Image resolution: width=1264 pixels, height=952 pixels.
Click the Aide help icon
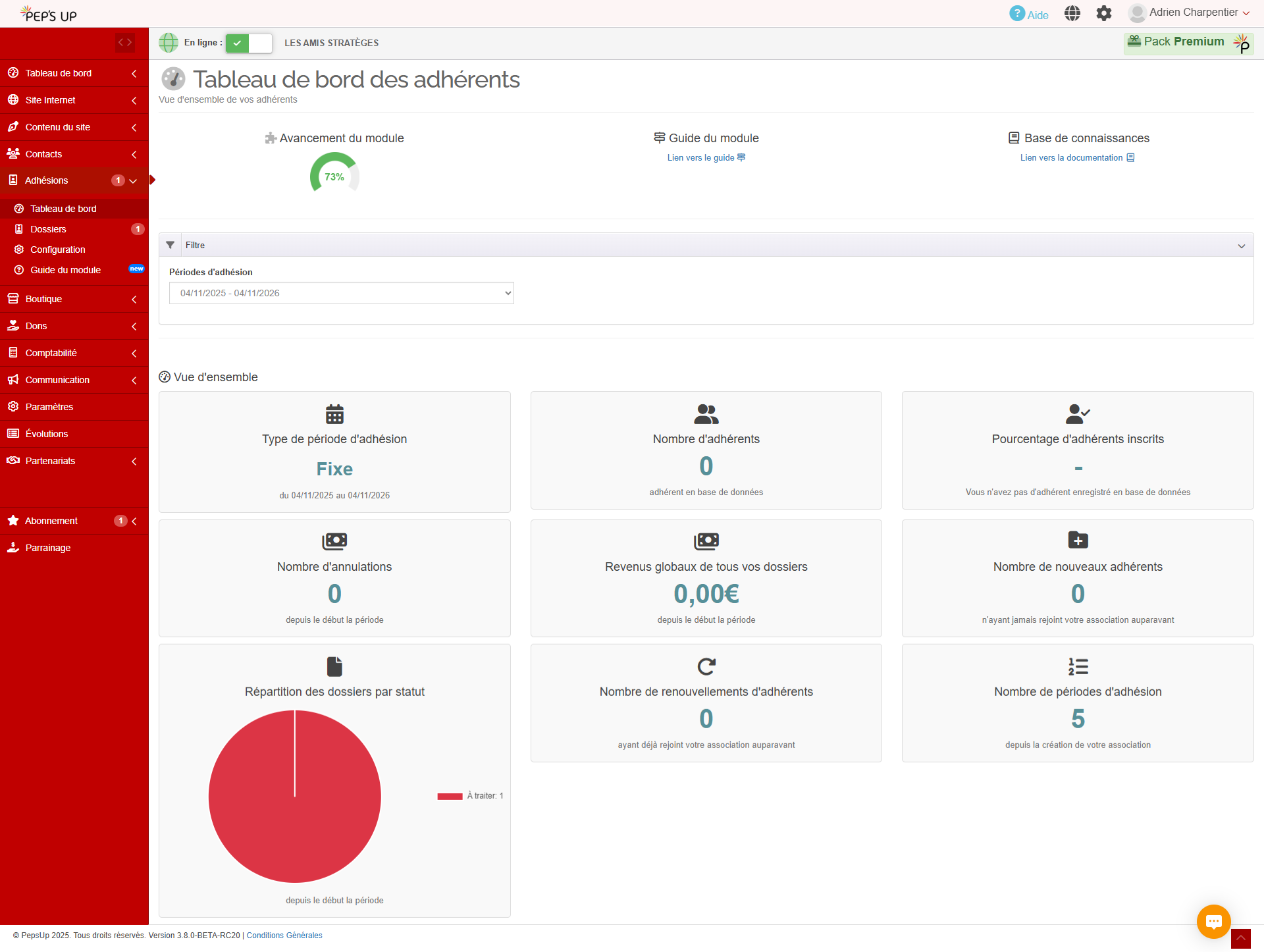[1017, 14]
